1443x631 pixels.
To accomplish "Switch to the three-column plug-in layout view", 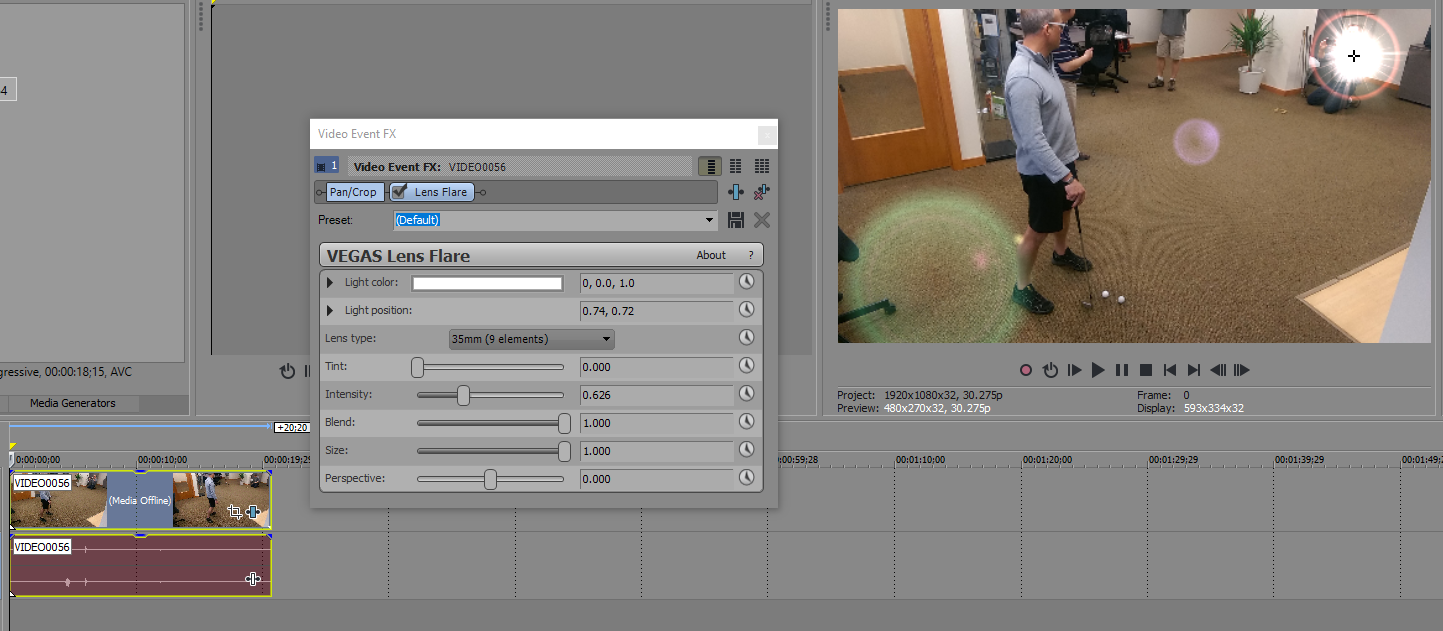I will (761, 166).
